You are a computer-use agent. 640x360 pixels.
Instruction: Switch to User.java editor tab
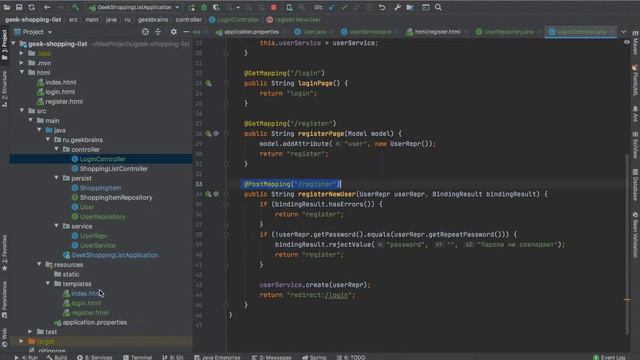[x=310, y=32]
